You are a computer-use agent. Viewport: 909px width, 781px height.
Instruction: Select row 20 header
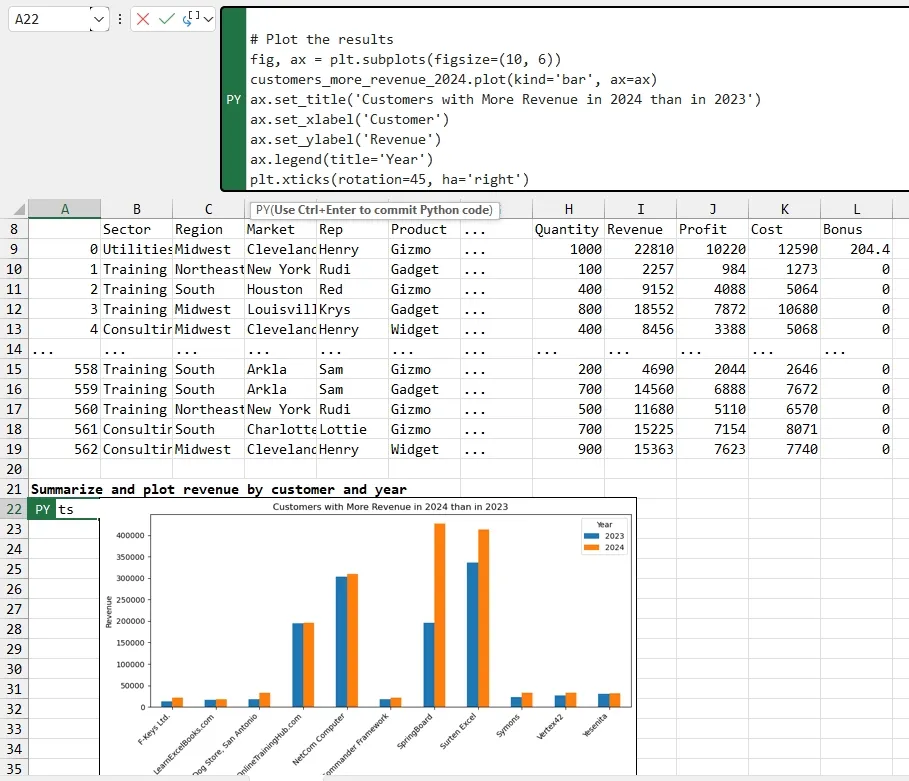pyautogui.click(x=14, y=469)
